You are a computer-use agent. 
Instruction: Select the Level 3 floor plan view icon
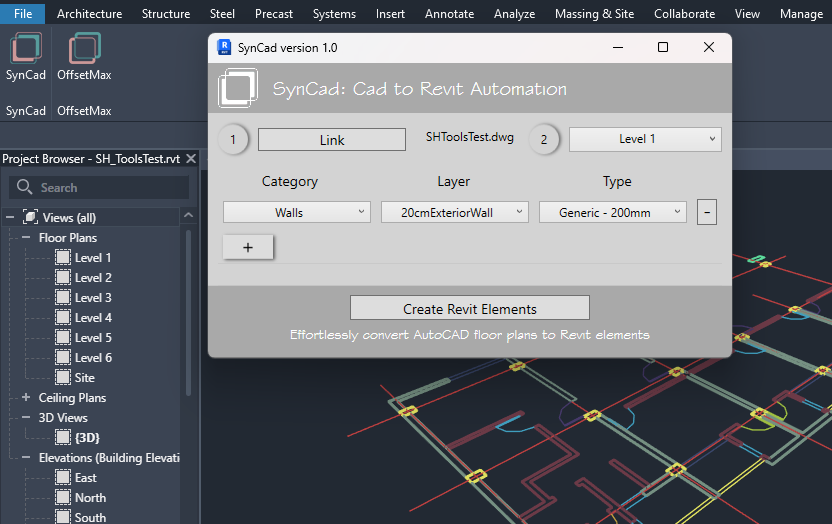[x=63, y=298]
